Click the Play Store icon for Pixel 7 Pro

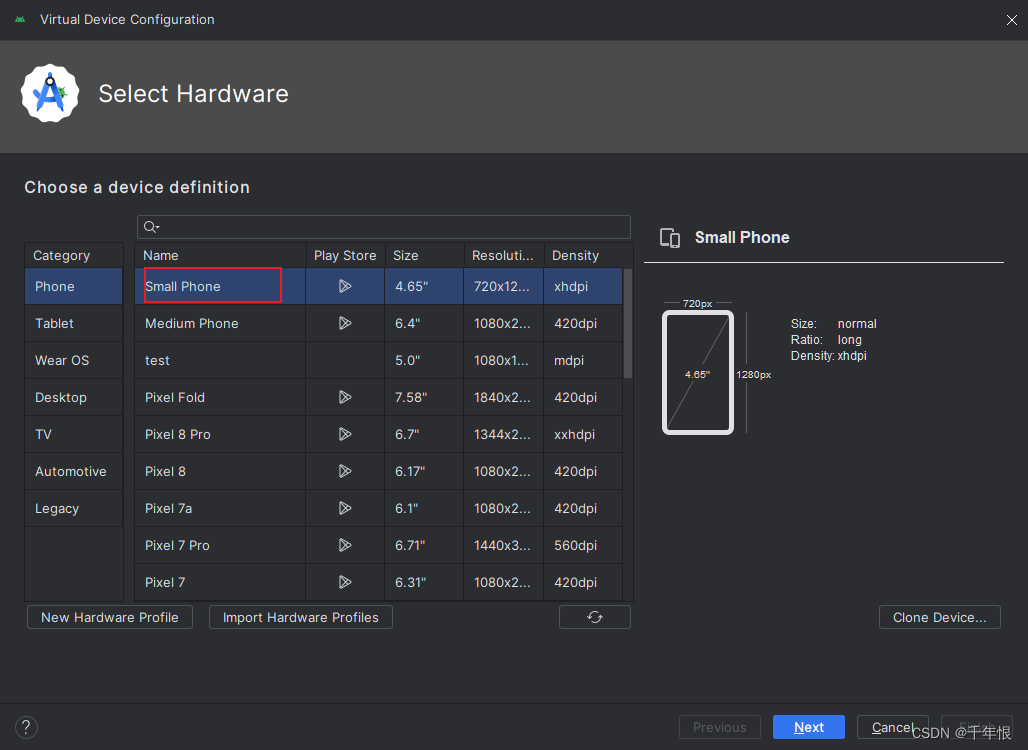(345, 545)
